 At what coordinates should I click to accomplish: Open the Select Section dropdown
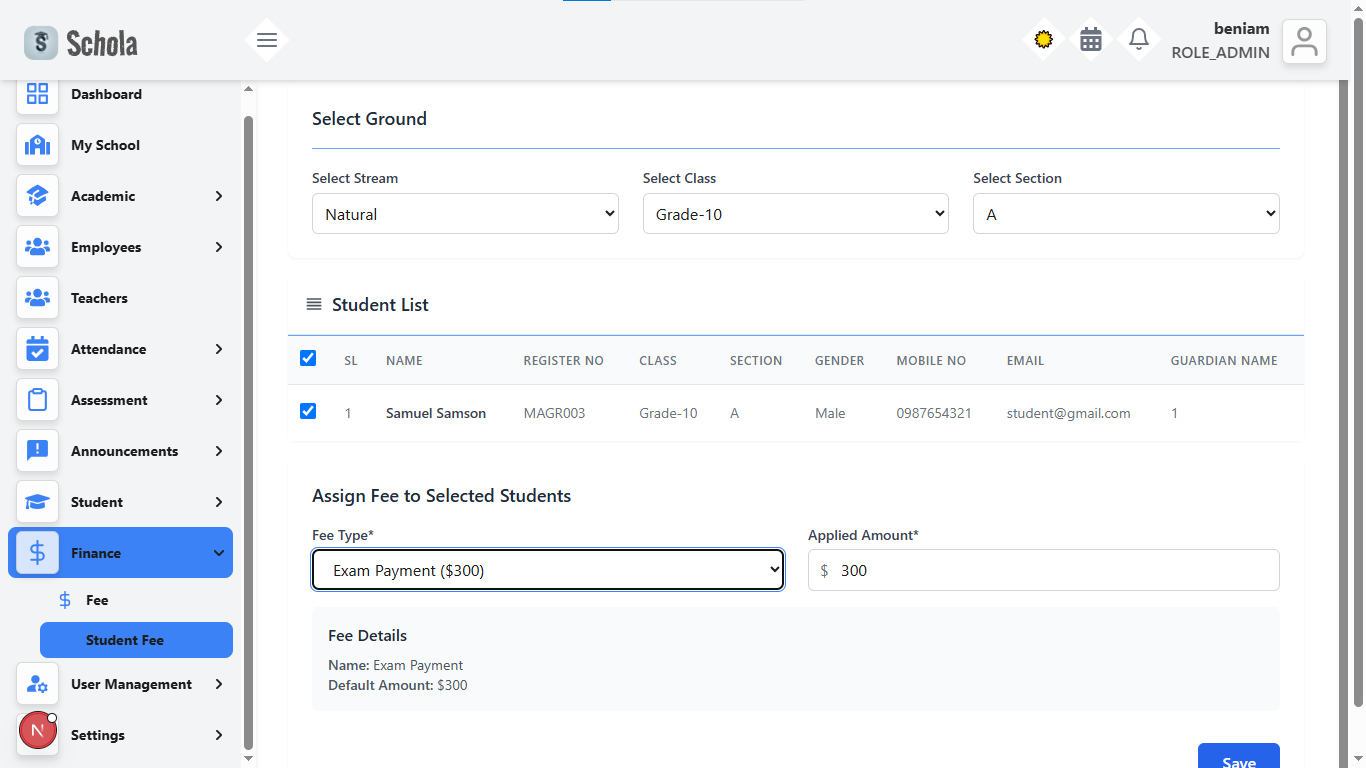[x=1125, y=214]
